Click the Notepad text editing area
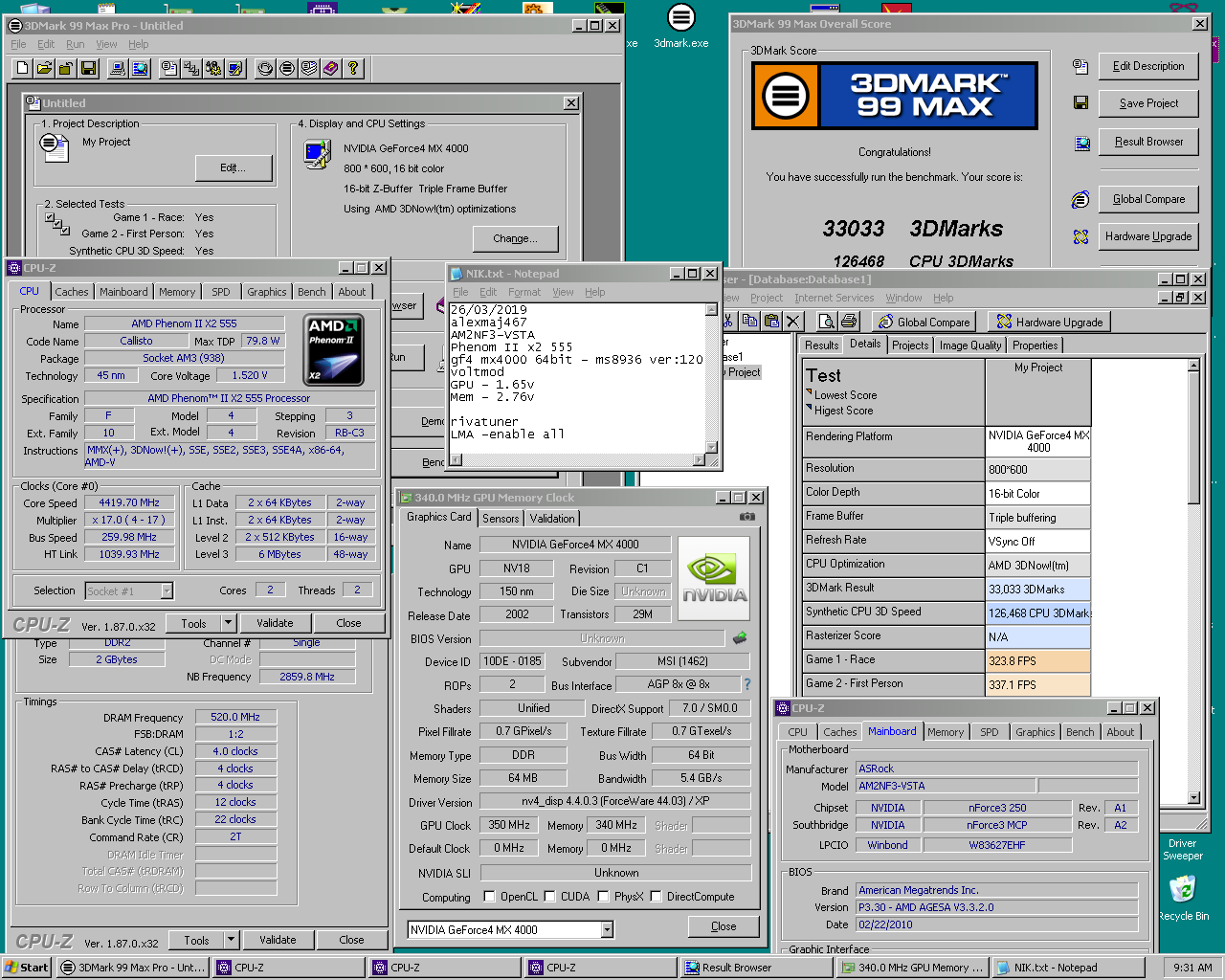The width and height of the screenshot is (1225, 980). (577, 378)
